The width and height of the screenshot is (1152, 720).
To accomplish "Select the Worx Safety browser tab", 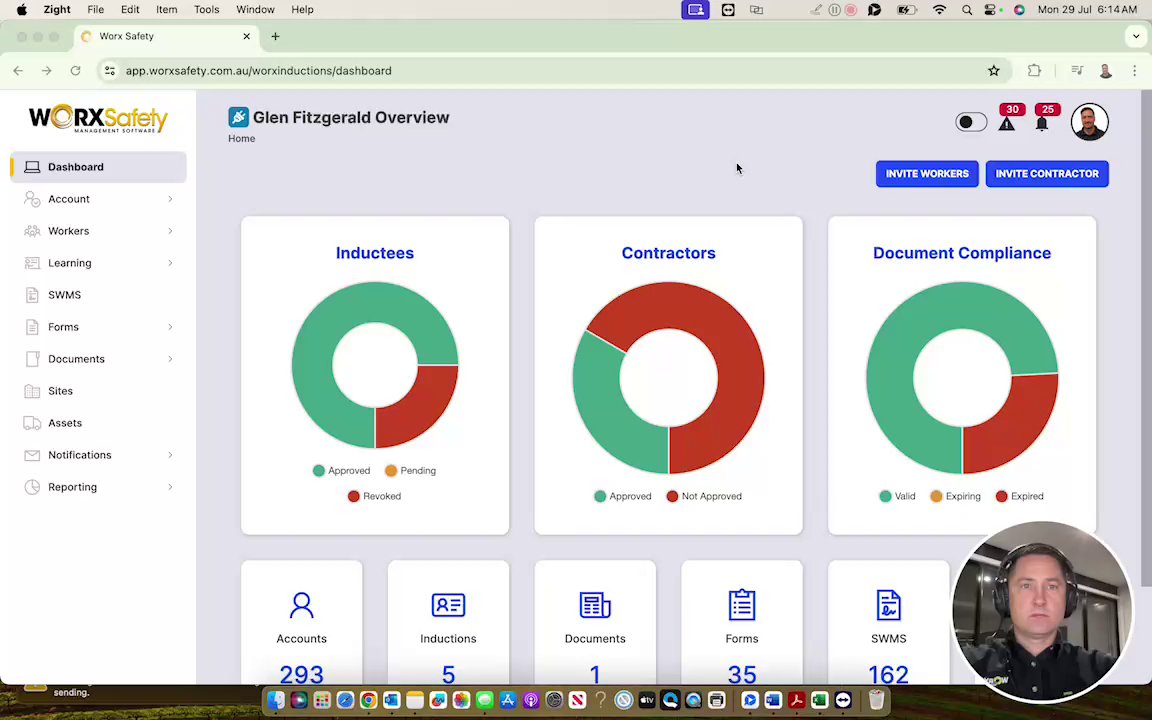I will [x=167, y=36].
